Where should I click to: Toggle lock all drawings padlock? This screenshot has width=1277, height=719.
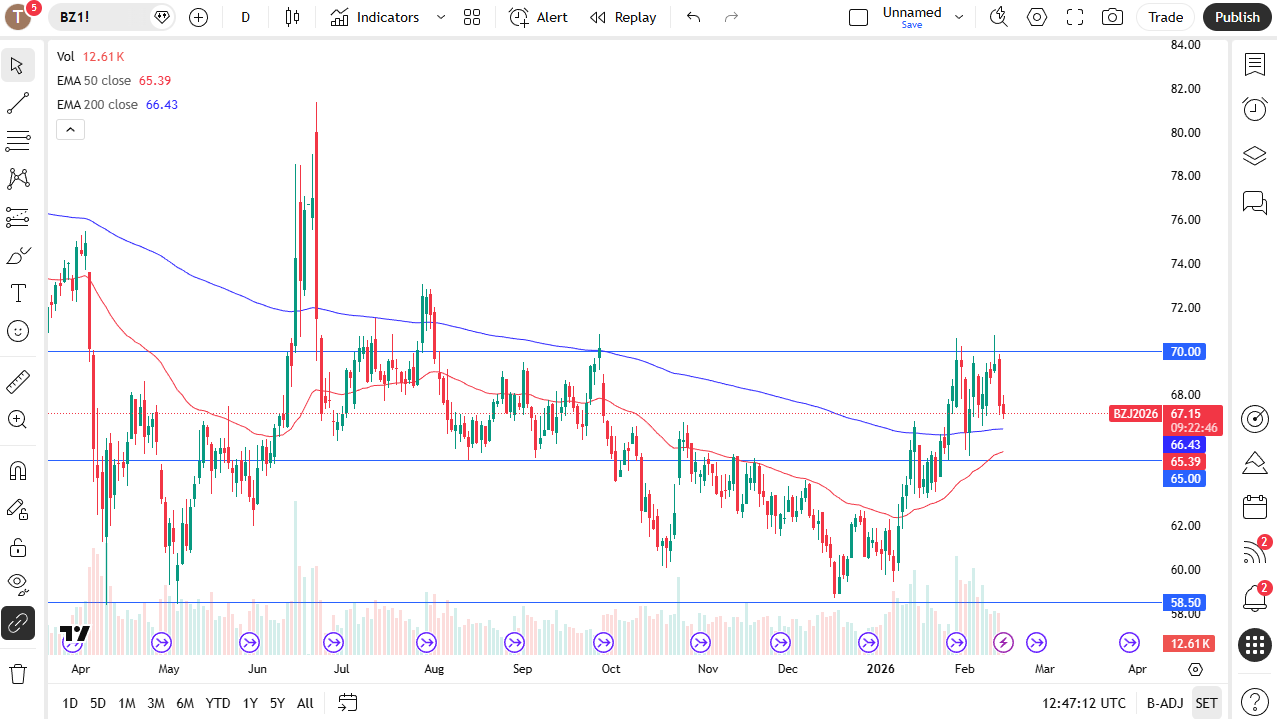coord(17,547)
